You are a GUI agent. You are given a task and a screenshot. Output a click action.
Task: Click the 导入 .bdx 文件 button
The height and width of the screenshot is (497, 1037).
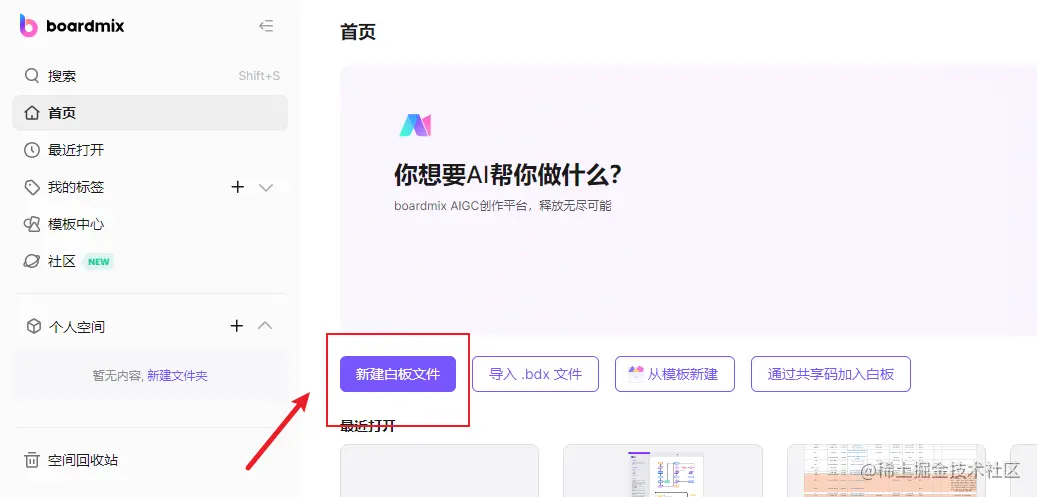[535, 374]
